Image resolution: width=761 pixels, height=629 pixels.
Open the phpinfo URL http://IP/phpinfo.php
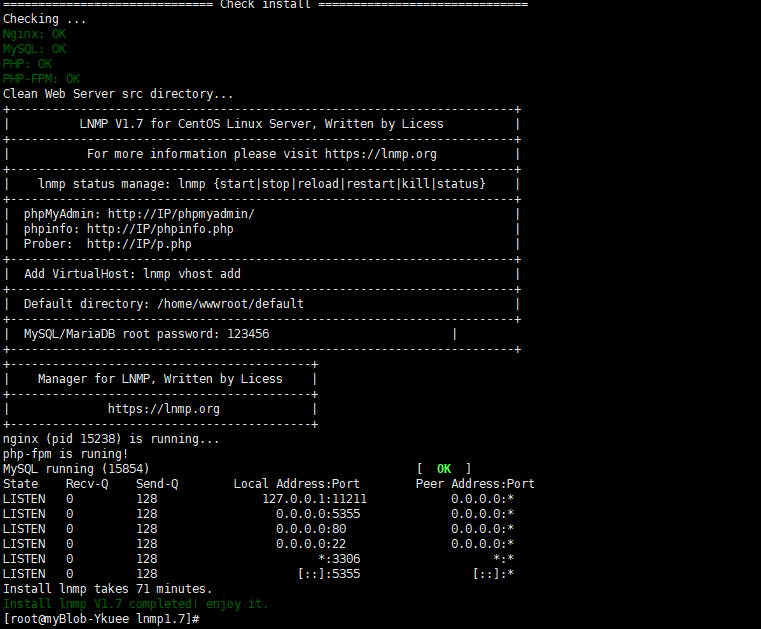tap(160, 230)
